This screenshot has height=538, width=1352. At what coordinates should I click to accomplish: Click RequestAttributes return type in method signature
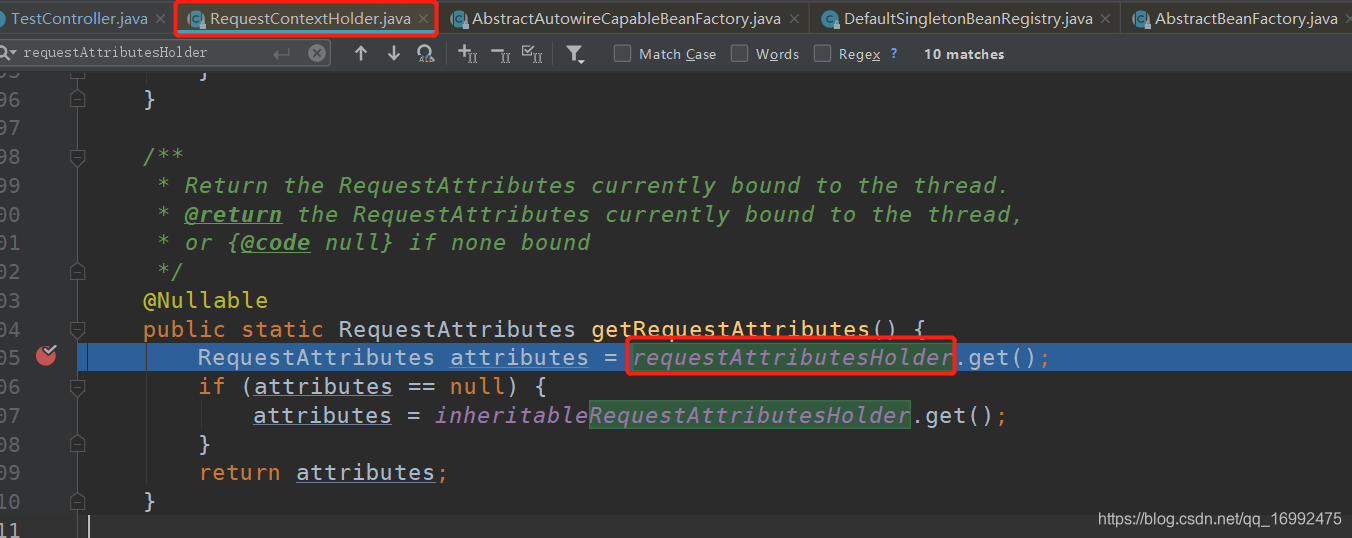click(x=457, y=329)
